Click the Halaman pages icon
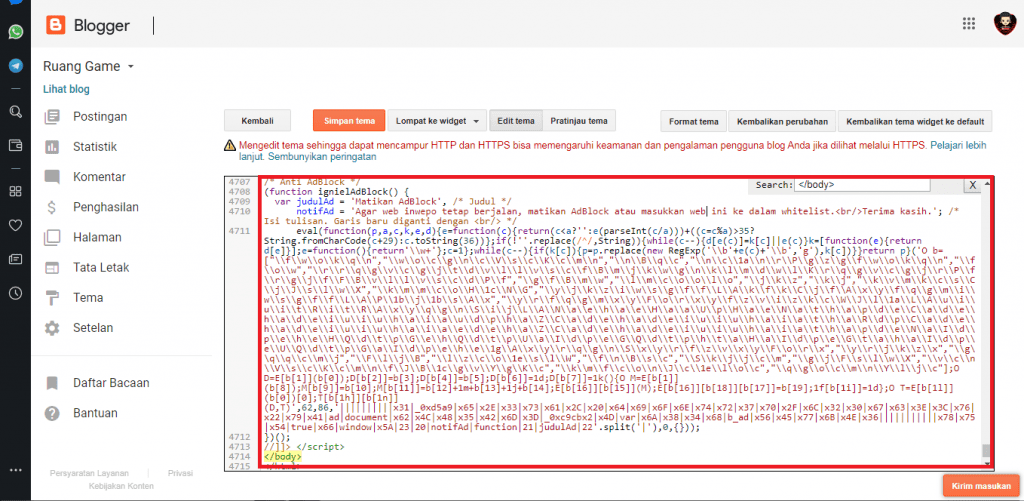Image resolution: width=1024 pixels, height=501 pixels. click(52, 237)
